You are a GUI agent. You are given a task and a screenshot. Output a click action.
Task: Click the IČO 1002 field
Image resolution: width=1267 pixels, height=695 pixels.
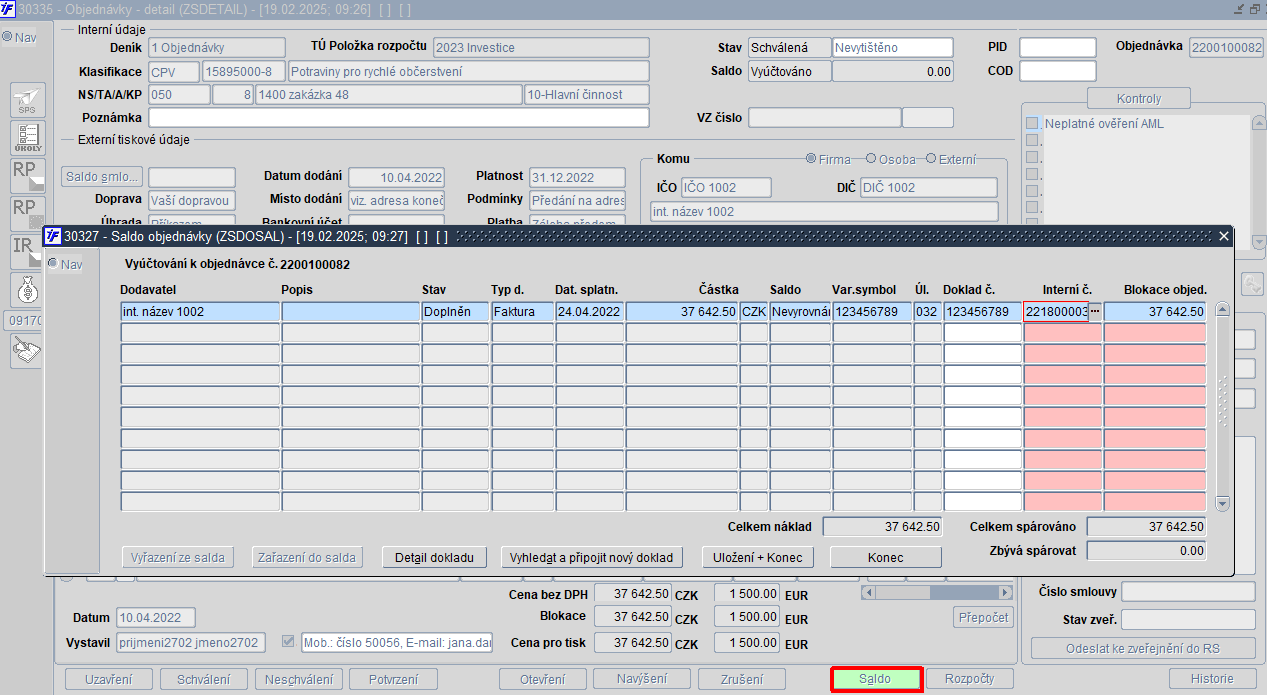tap(726, 187)
